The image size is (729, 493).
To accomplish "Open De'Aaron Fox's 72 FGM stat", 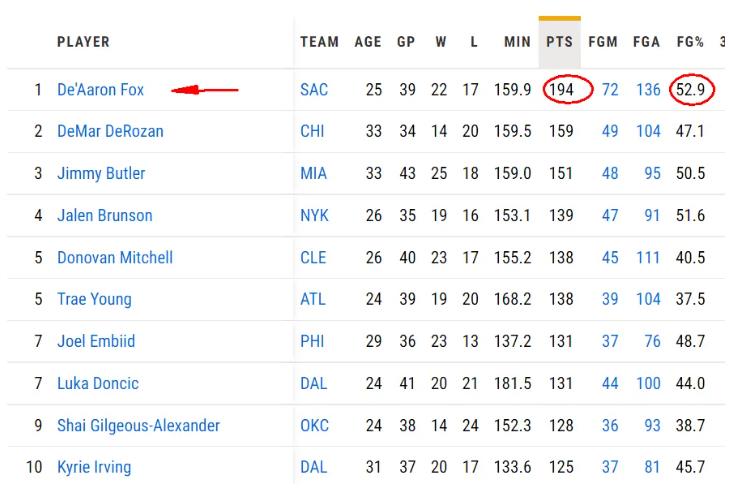I will point(610,90).
